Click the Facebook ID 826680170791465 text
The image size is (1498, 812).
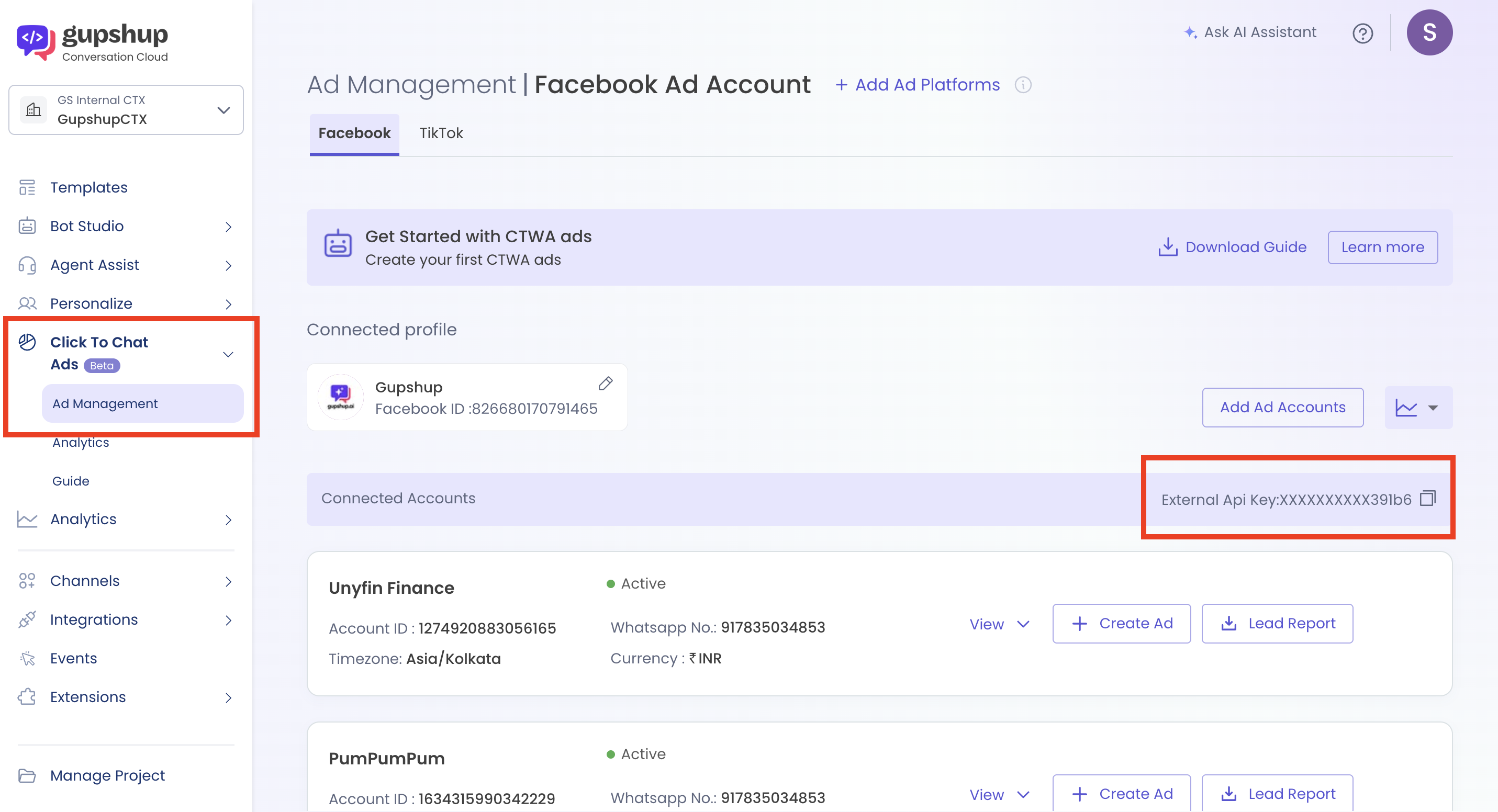pyautogui.click(x=486, y=409)
